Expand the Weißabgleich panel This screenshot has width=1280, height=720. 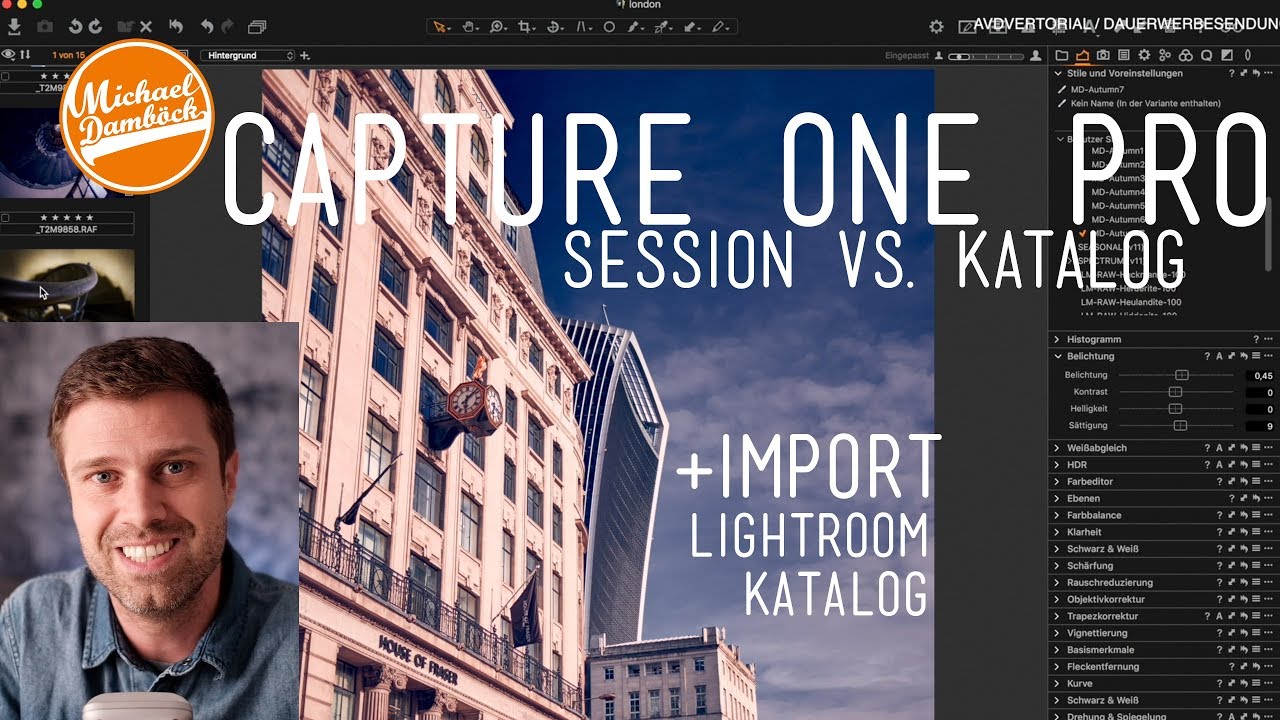click(1058, 448)
